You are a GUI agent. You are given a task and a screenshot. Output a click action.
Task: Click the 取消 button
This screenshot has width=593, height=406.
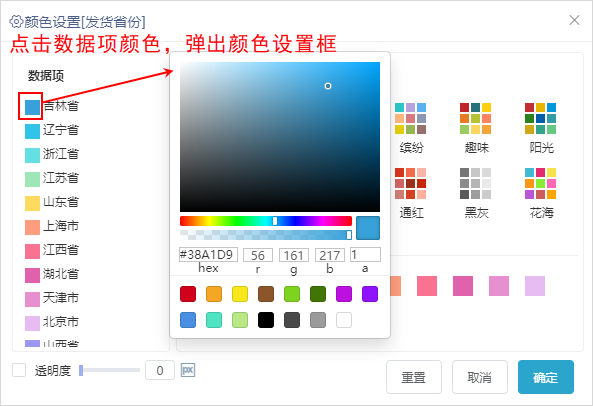(x=480, y=377)
